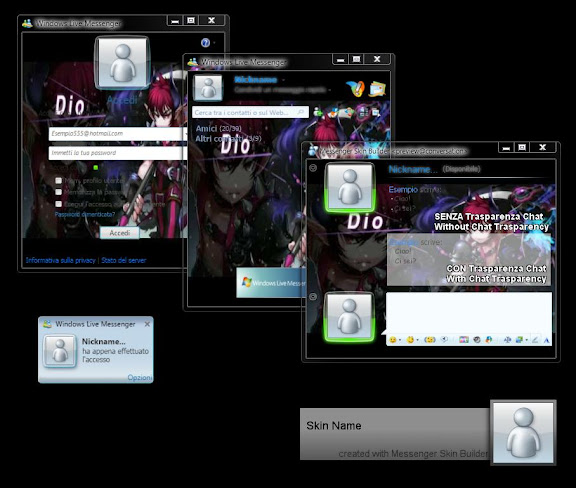576x488 pixels.
Task: Open the Password dimenticata link
Action: (85, 214)
